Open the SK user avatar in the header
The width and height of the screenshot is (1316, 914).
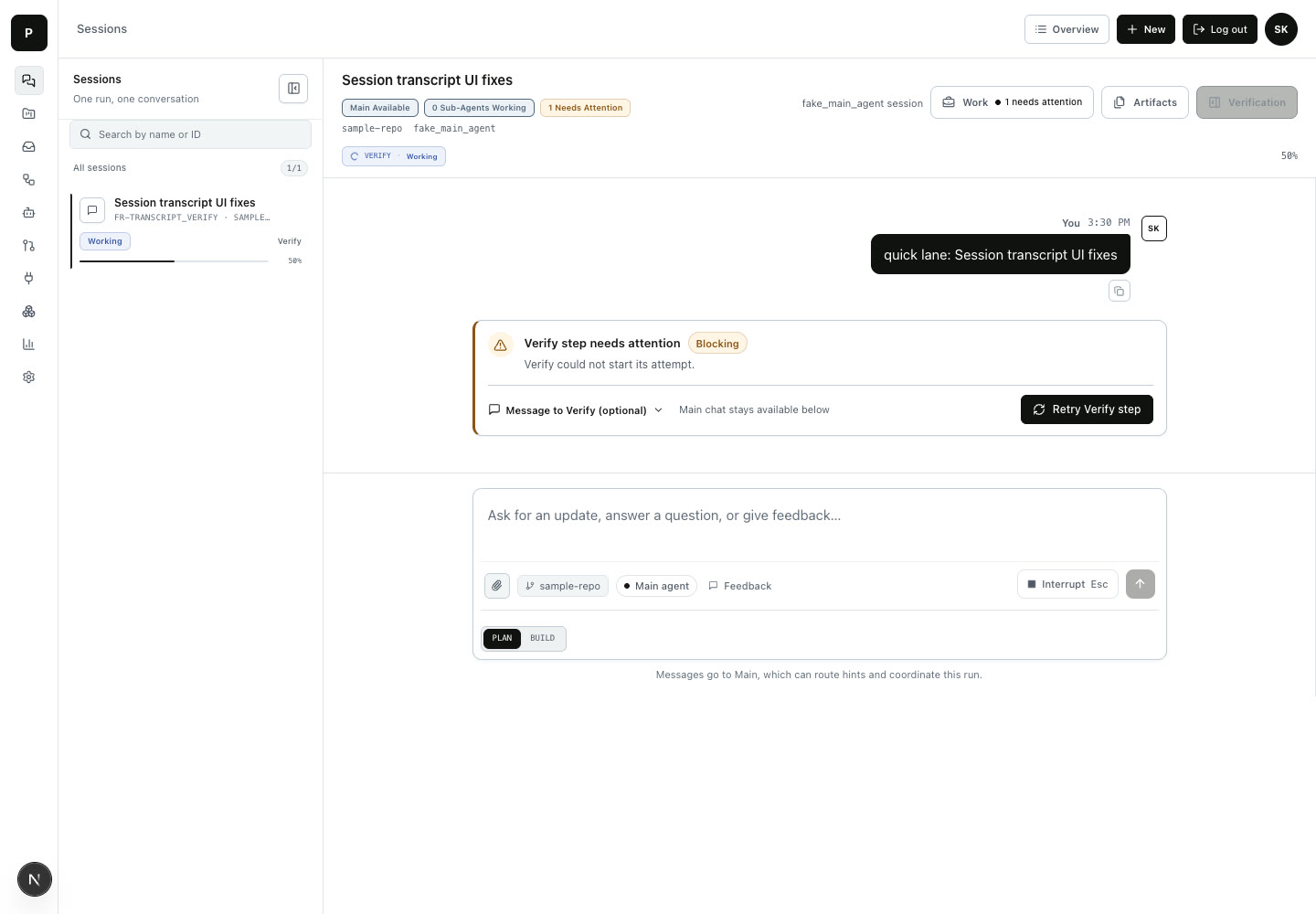coord(1281,29)
